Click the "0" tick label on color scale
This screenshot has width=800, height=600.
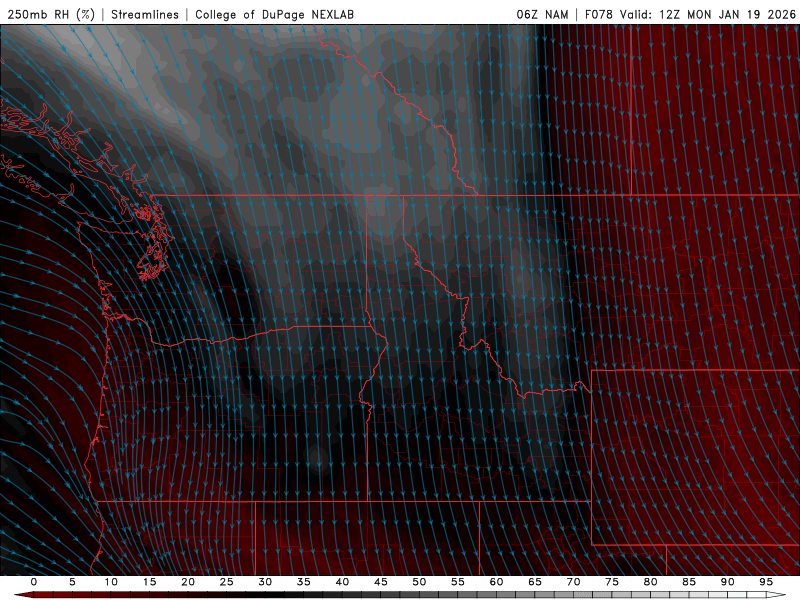pyautogui.click(x=34, y=582)
